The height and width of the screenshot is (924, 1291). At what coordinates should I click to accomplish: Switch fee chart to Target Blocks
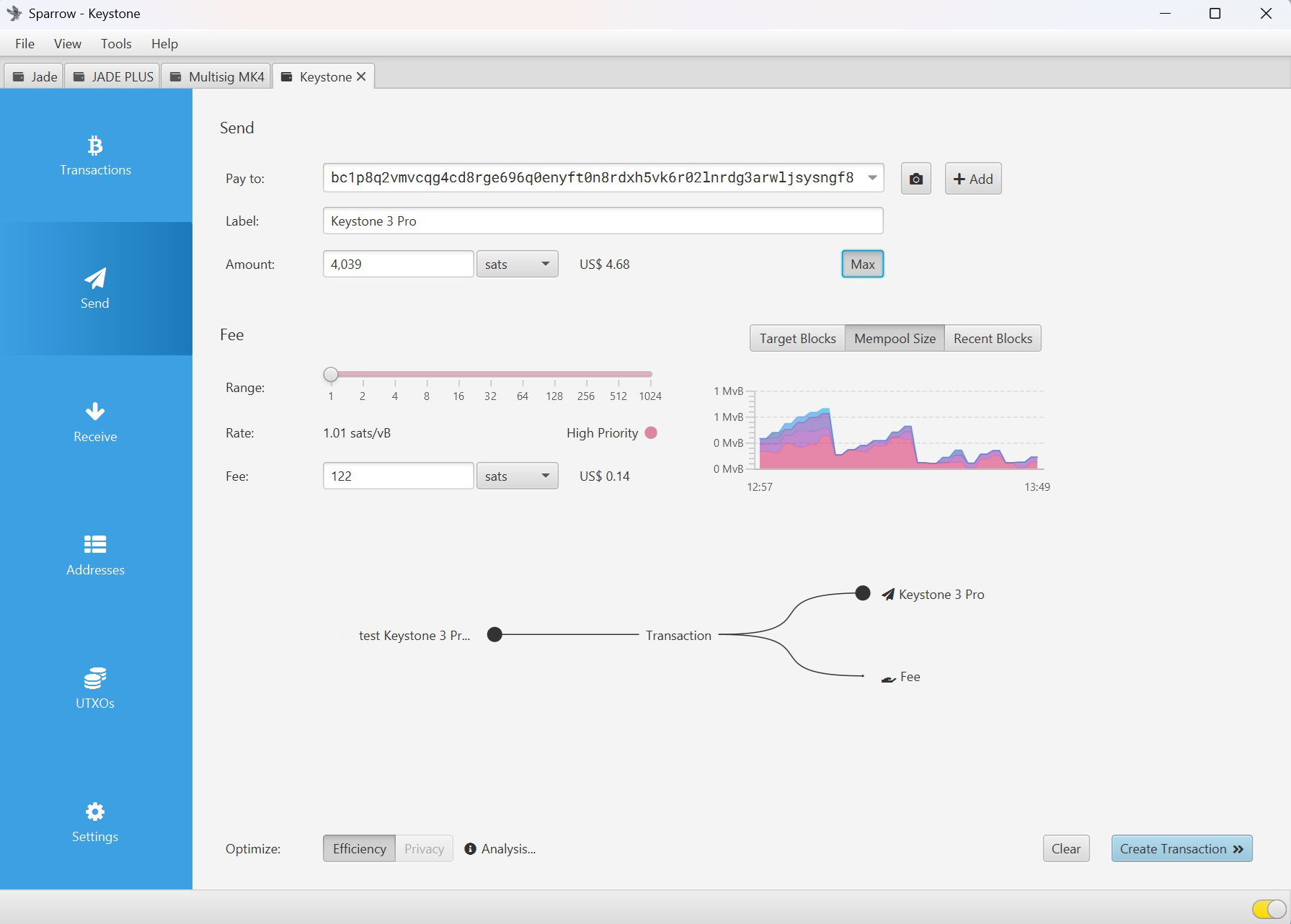coord(797,339)
